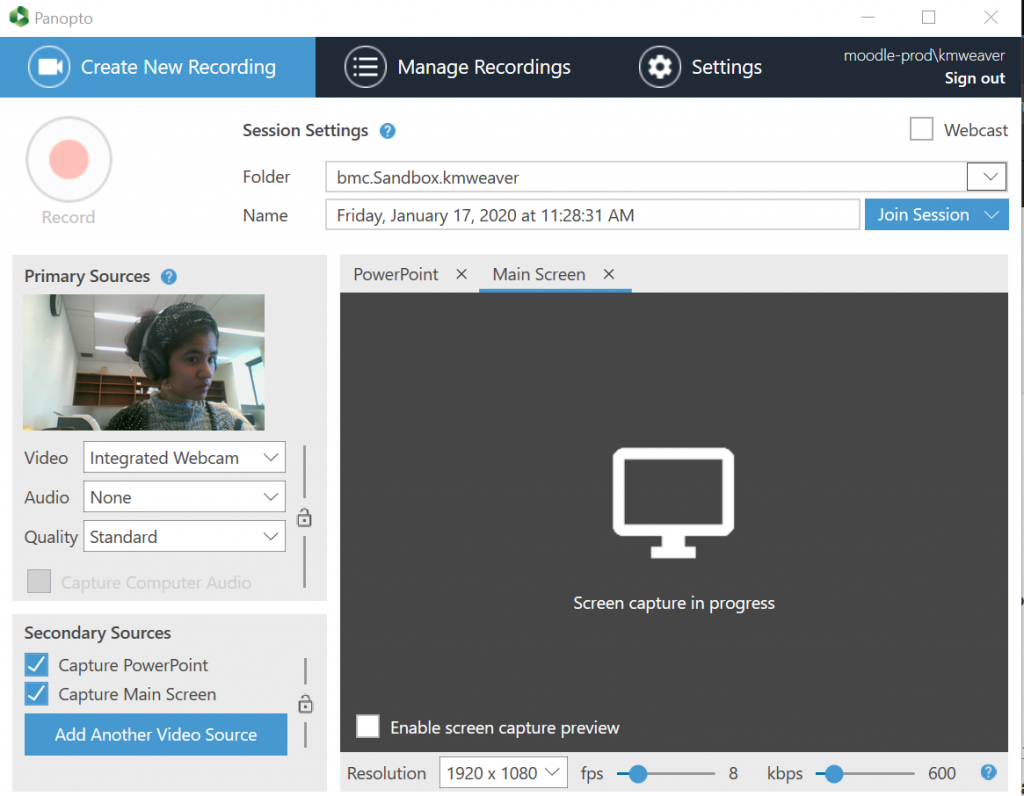Enable the Webcast checkbox
Image resolution: width=1024 pixels, height=796 pixels.
[921, 129]
